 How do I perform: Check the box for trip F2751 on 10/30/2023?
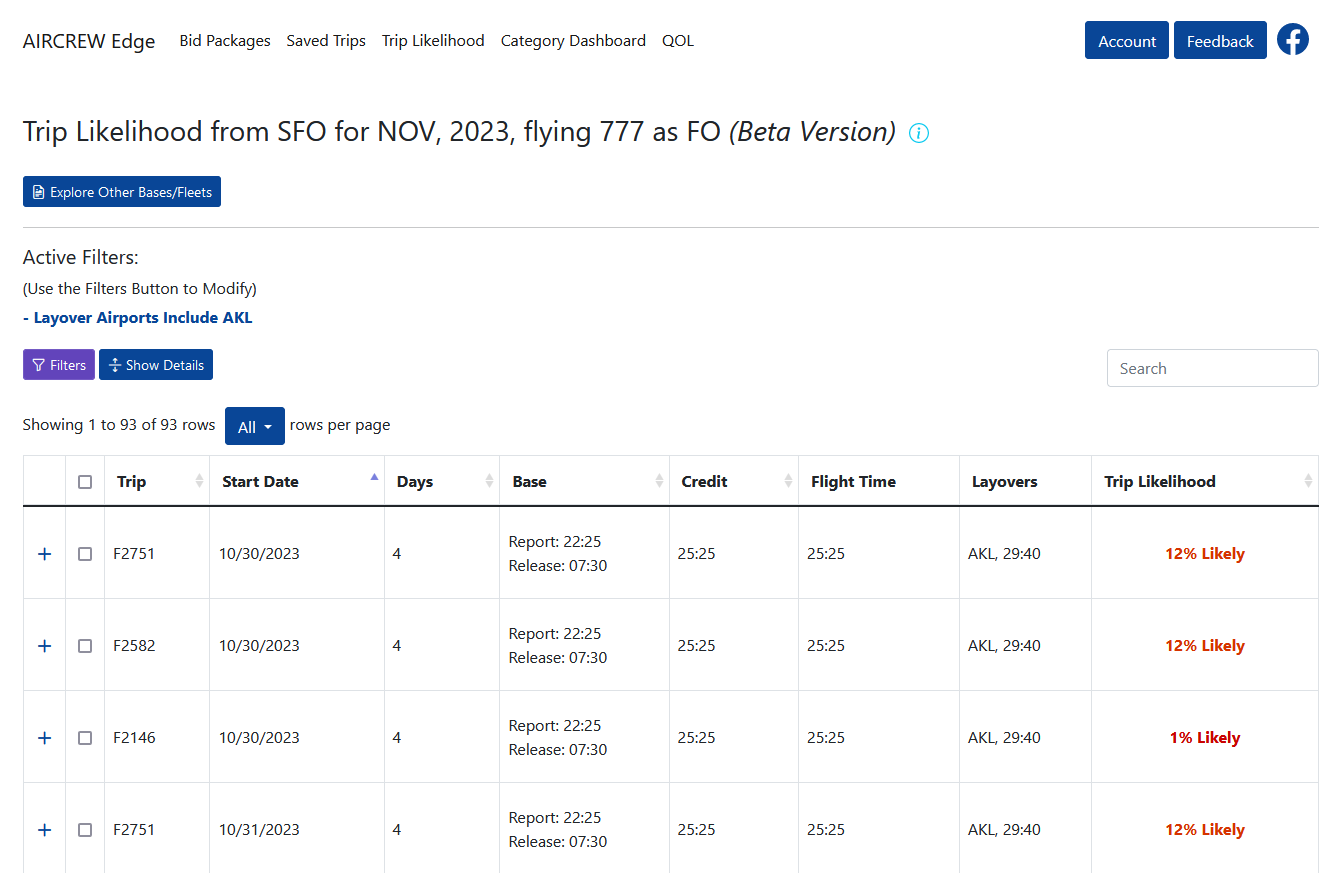(x=85, y=554)
